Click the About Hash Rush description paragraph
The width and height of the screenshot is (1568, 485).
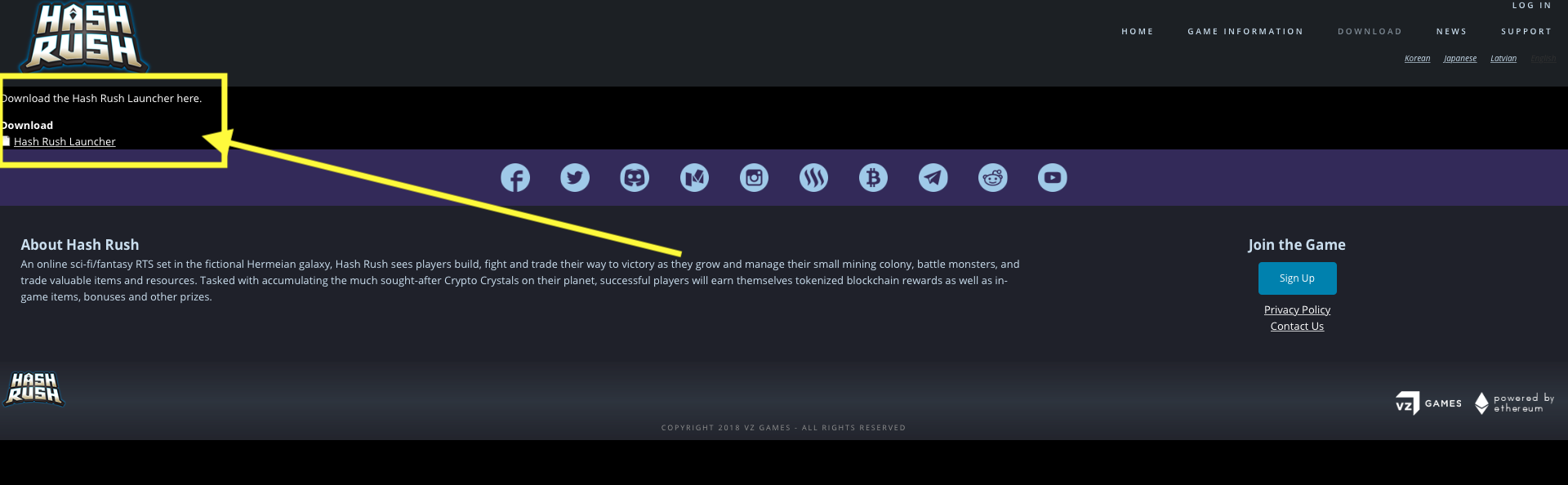point(520,281)
